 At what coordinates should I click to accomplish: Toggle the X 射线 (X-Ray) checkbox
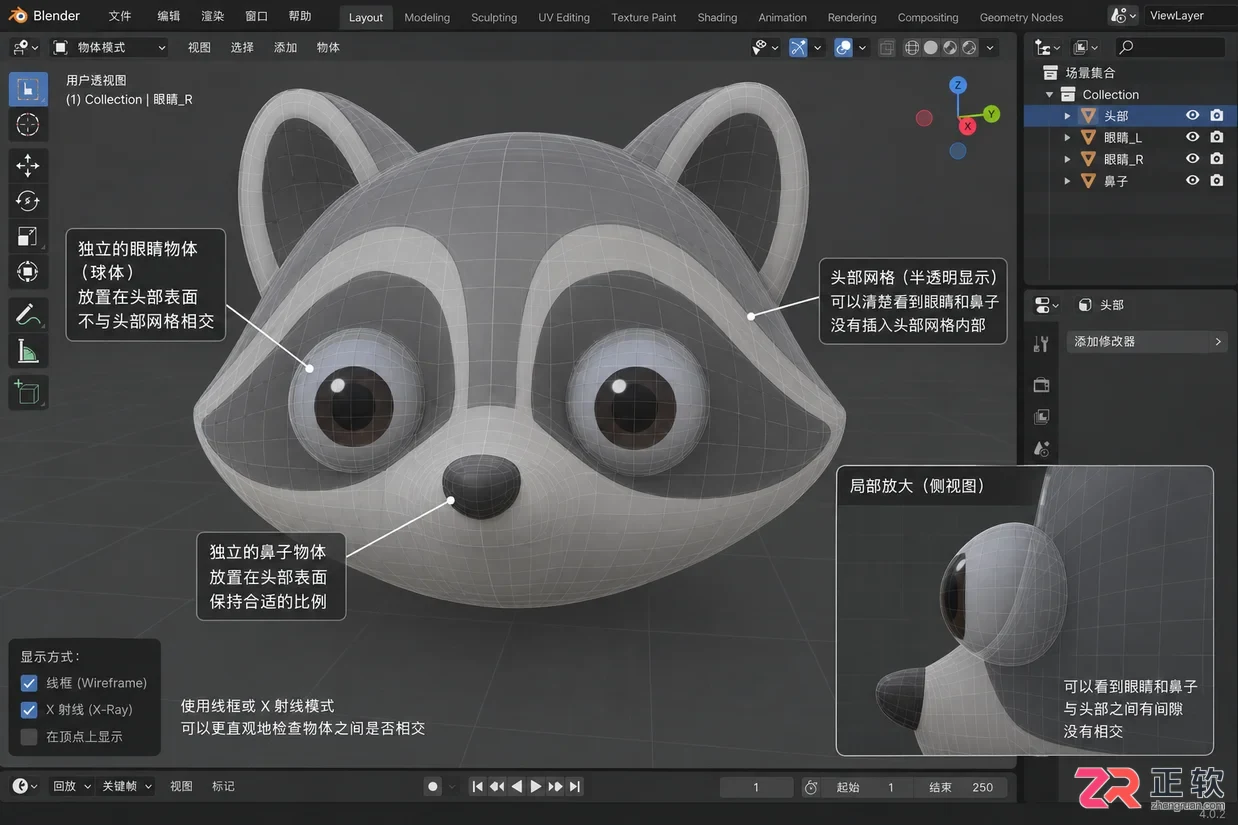(x=29, y=710)
